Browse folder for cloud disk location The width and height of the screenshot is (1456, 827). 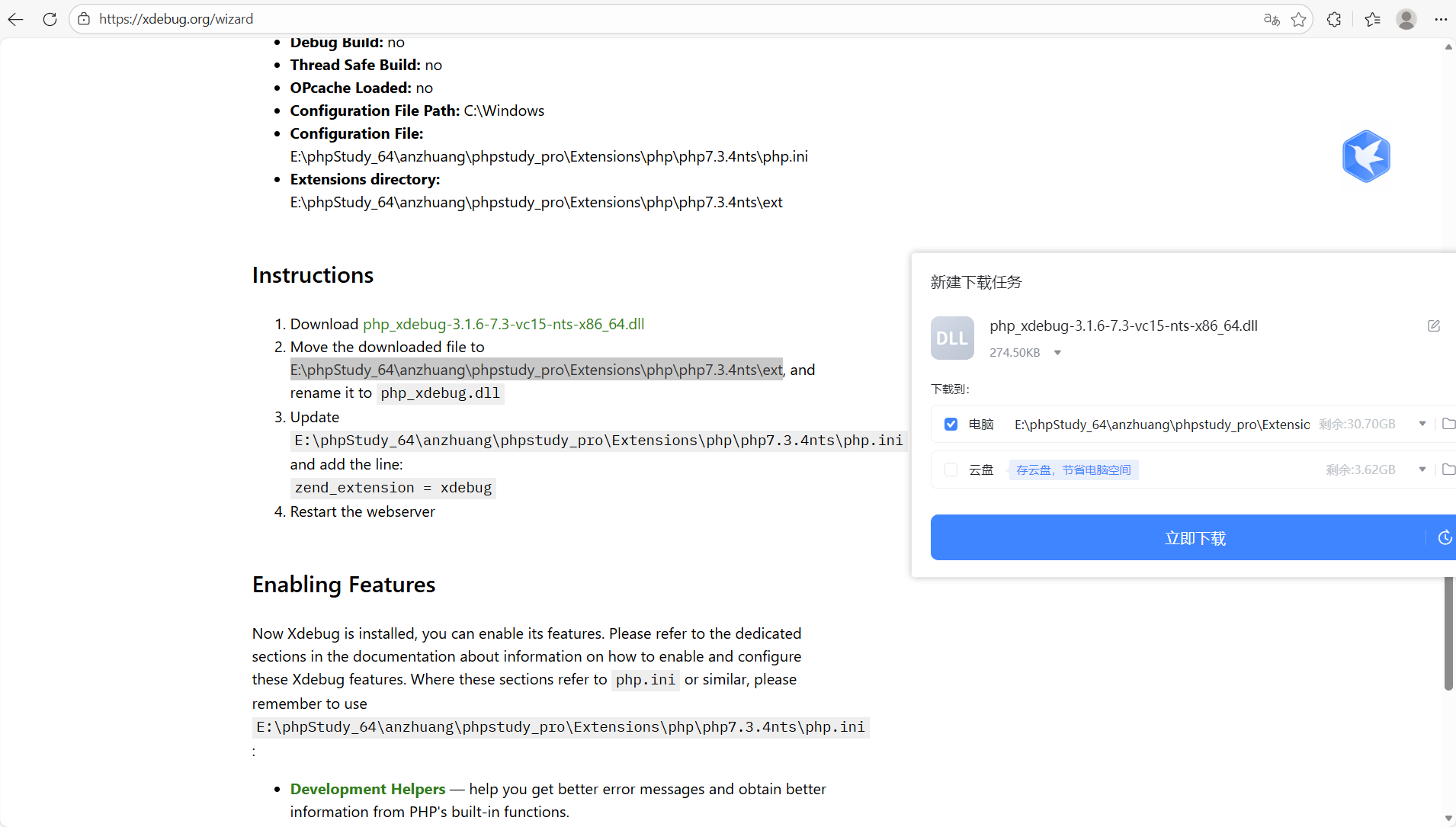pyautogui.click(x=1448, y=470)
